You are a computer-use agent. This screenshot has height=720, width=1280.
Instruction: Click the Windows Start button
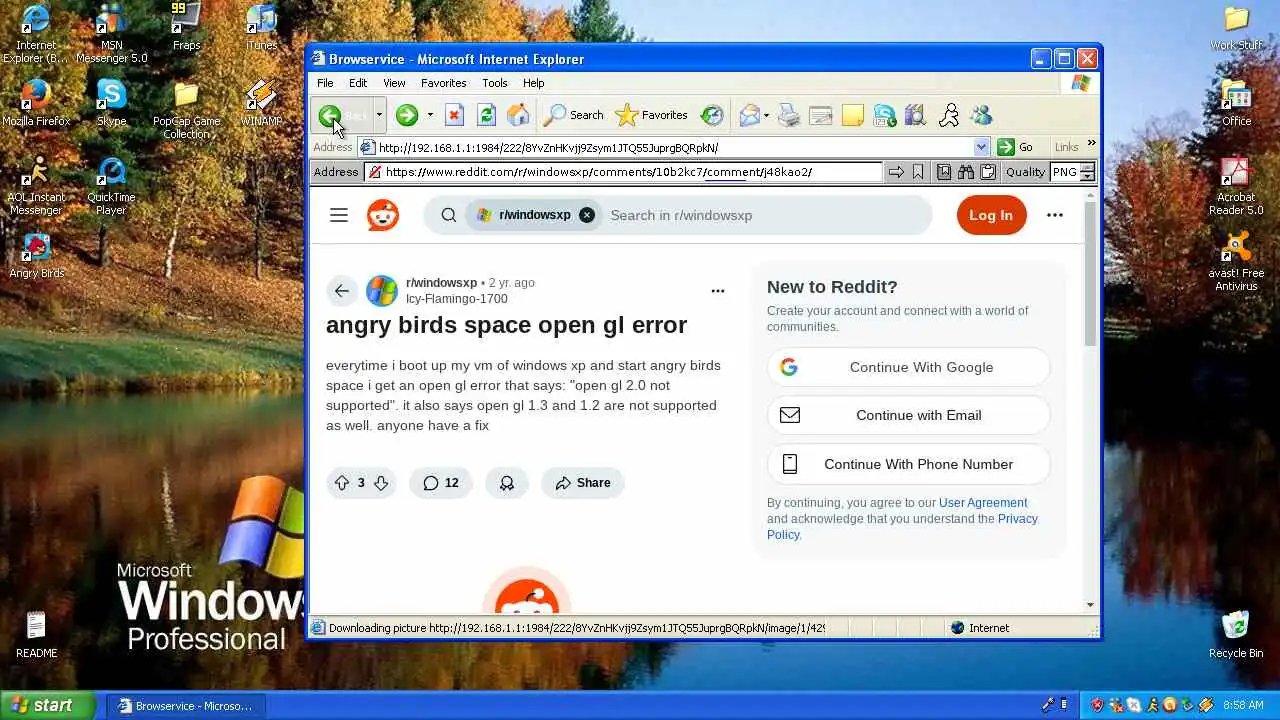pos(47,705)
